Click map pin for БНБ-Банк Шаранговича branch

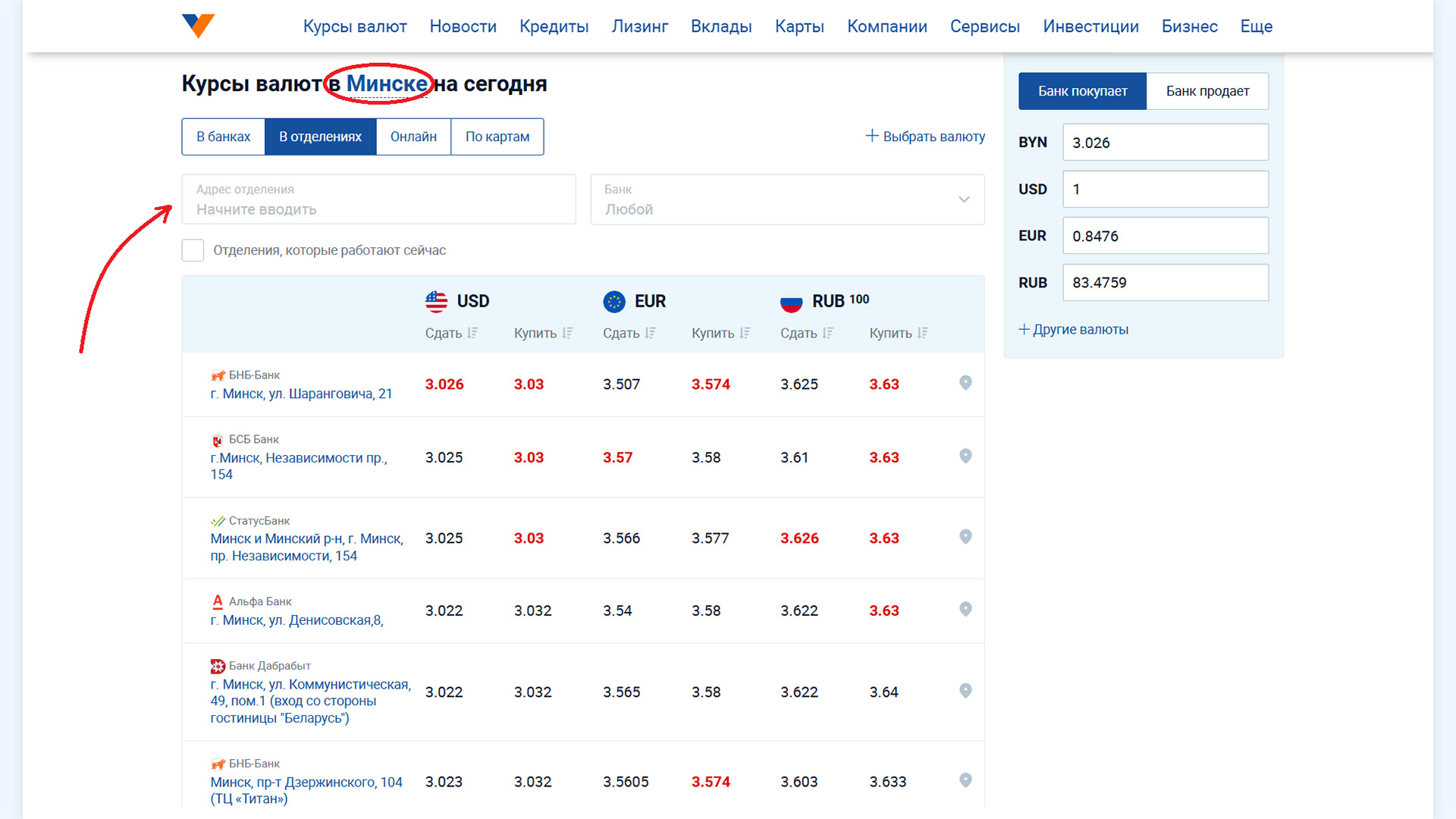[965, 383]
